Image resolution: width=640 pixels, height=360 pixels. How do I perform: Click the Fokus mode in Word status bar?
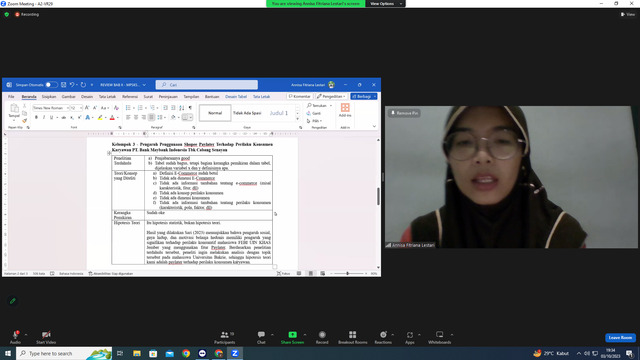click(283, 273)
